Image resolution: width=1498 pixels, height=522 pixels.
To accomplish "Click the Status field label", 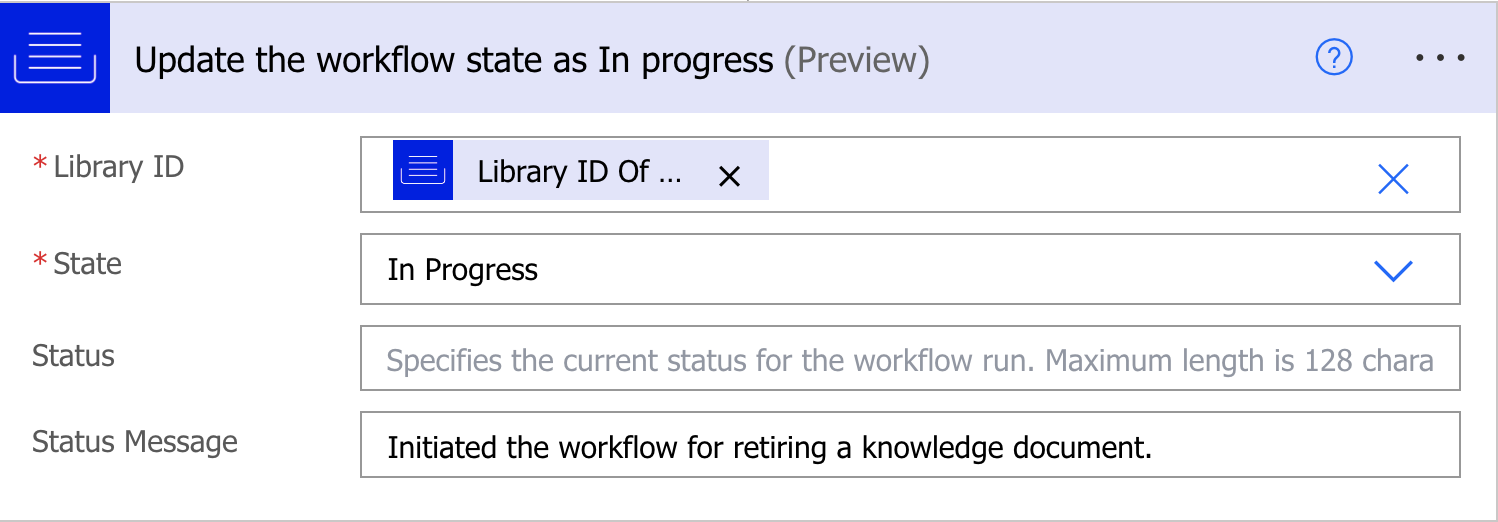I will click(73, 356).
